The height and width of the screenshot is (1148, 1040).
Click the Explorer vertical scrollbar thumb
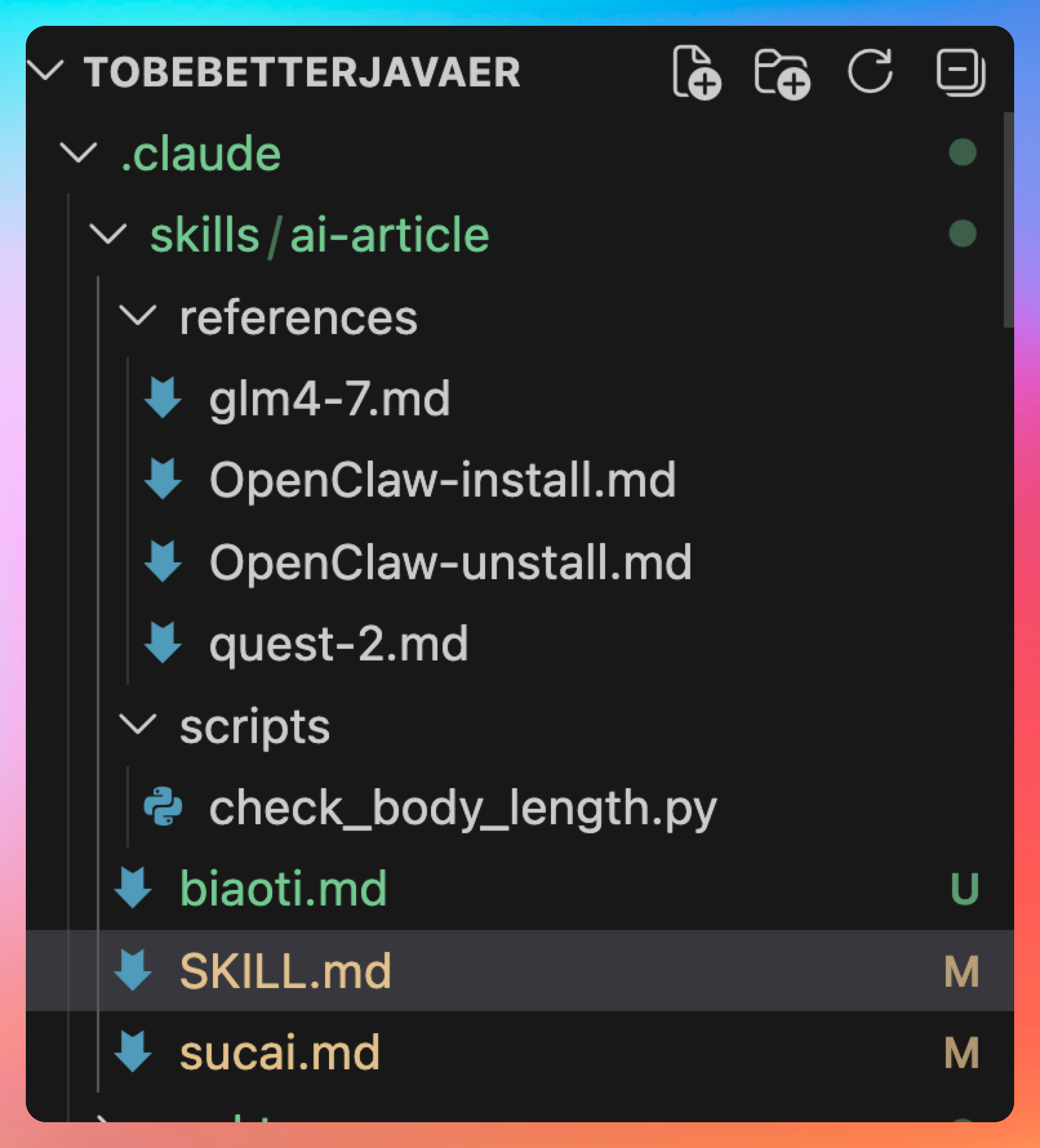(1008, 219)
